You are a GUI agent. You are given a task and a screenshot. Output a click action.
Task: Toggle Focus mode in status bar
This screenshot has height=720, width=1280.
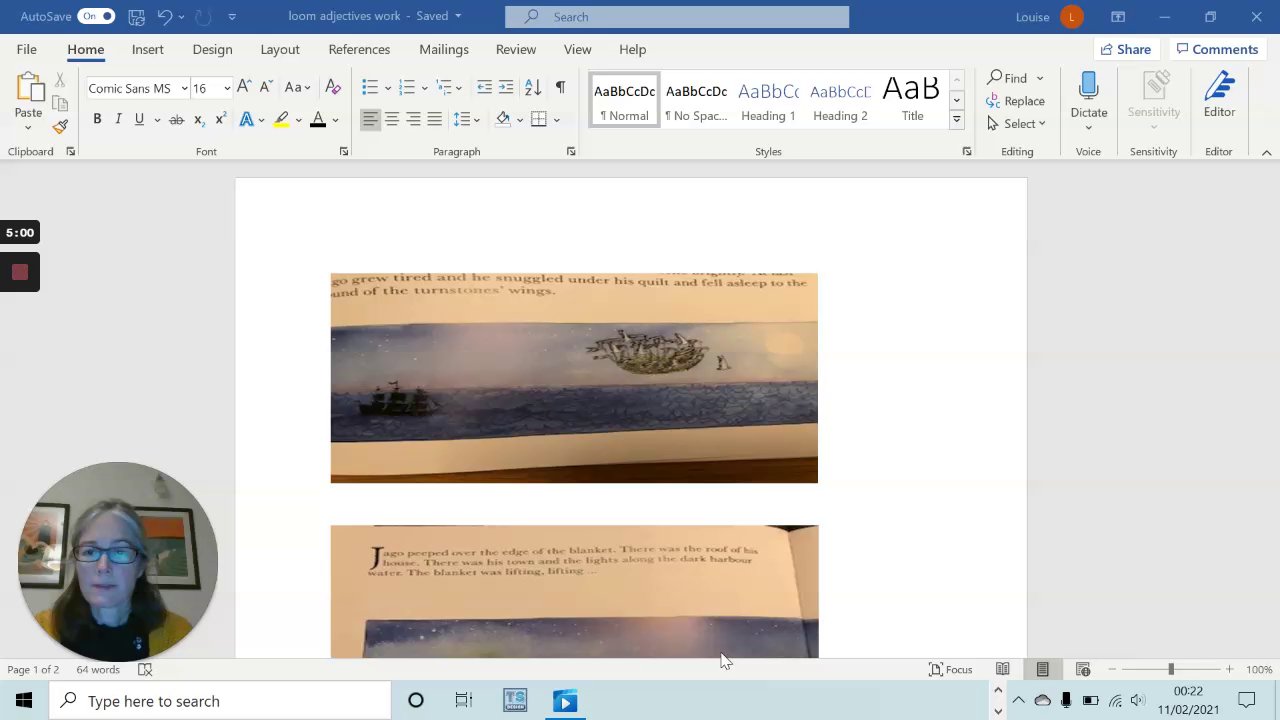pyautogui.click(x=950, y=670)
